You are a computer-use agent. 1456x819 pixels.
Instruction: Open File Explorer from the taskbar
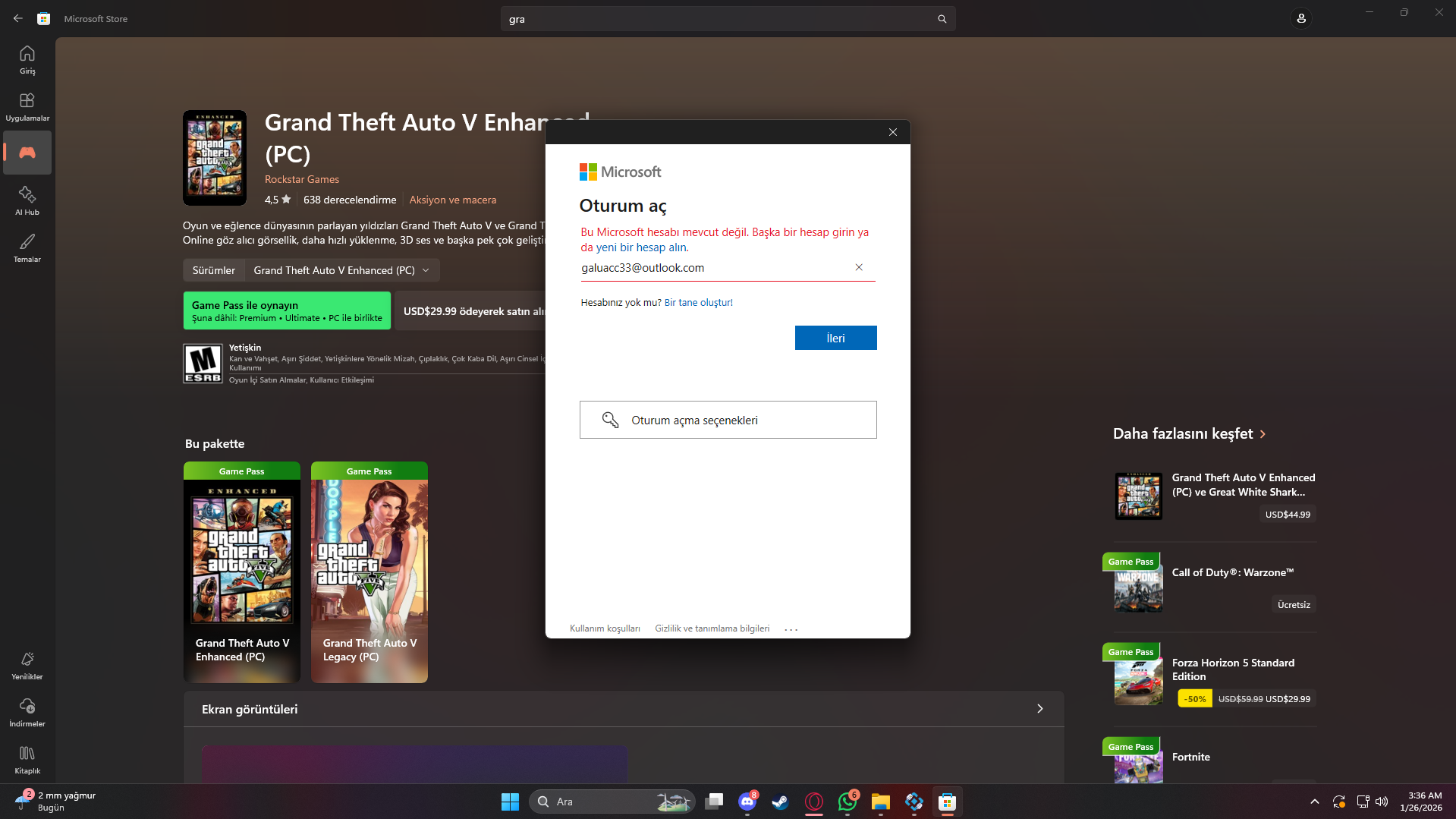point(880,802)
